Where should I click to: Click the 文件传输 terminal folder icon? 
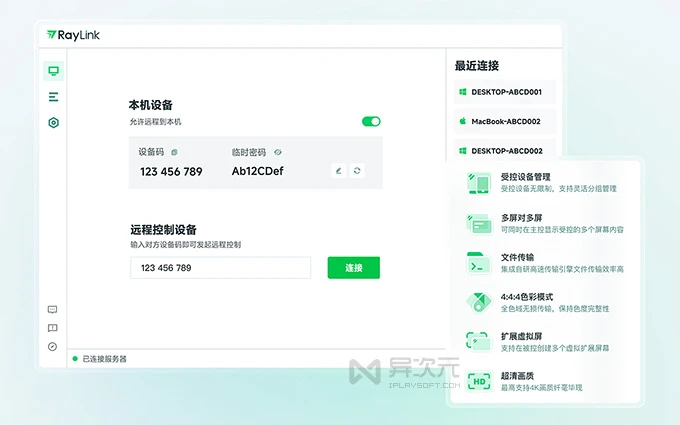[479, 263]
